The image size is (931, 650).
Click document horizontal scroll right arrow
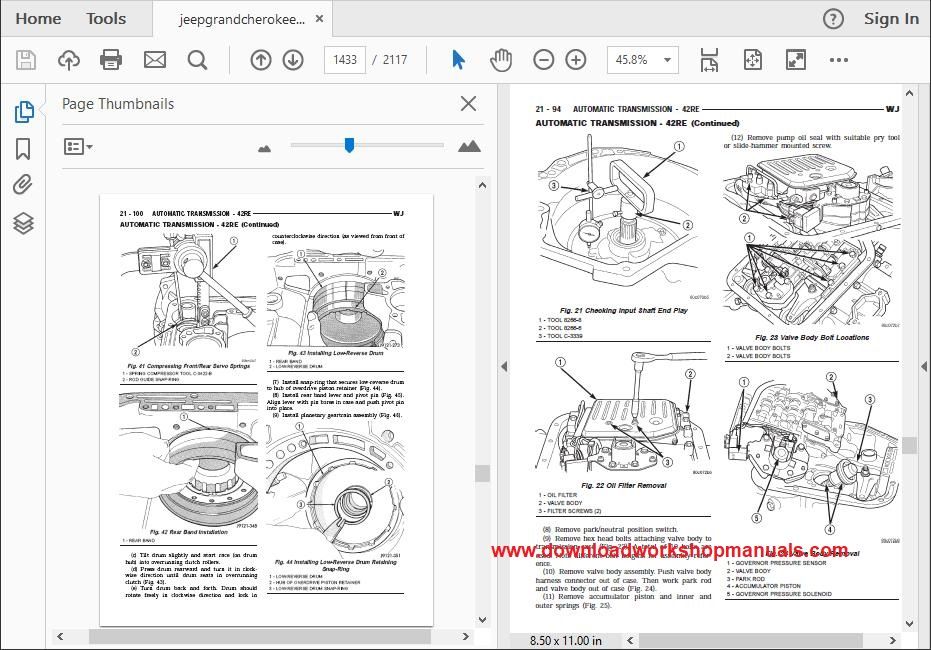click(x=892, y=641)
